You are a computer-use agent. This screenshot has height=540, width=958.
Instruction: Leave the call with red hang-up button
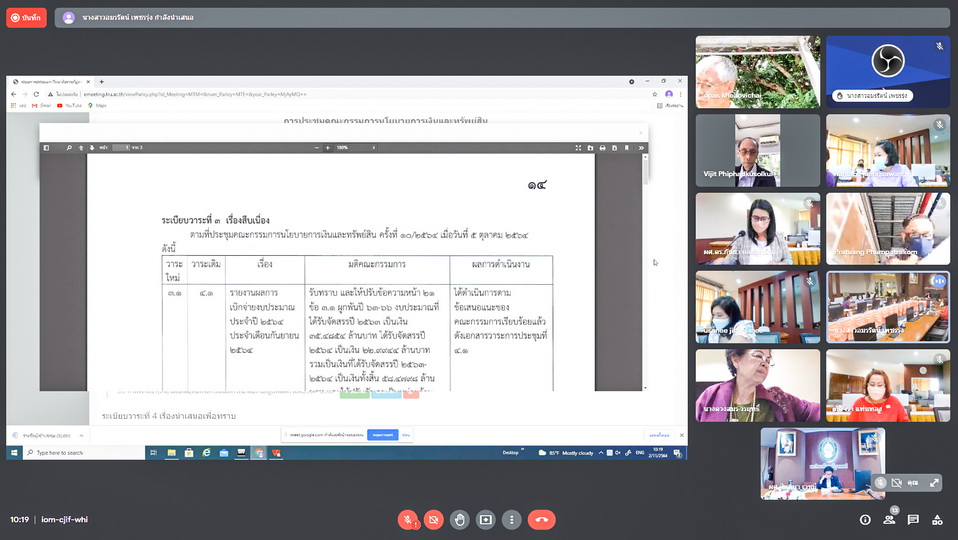pyautogui.click(x=541, y=520)
